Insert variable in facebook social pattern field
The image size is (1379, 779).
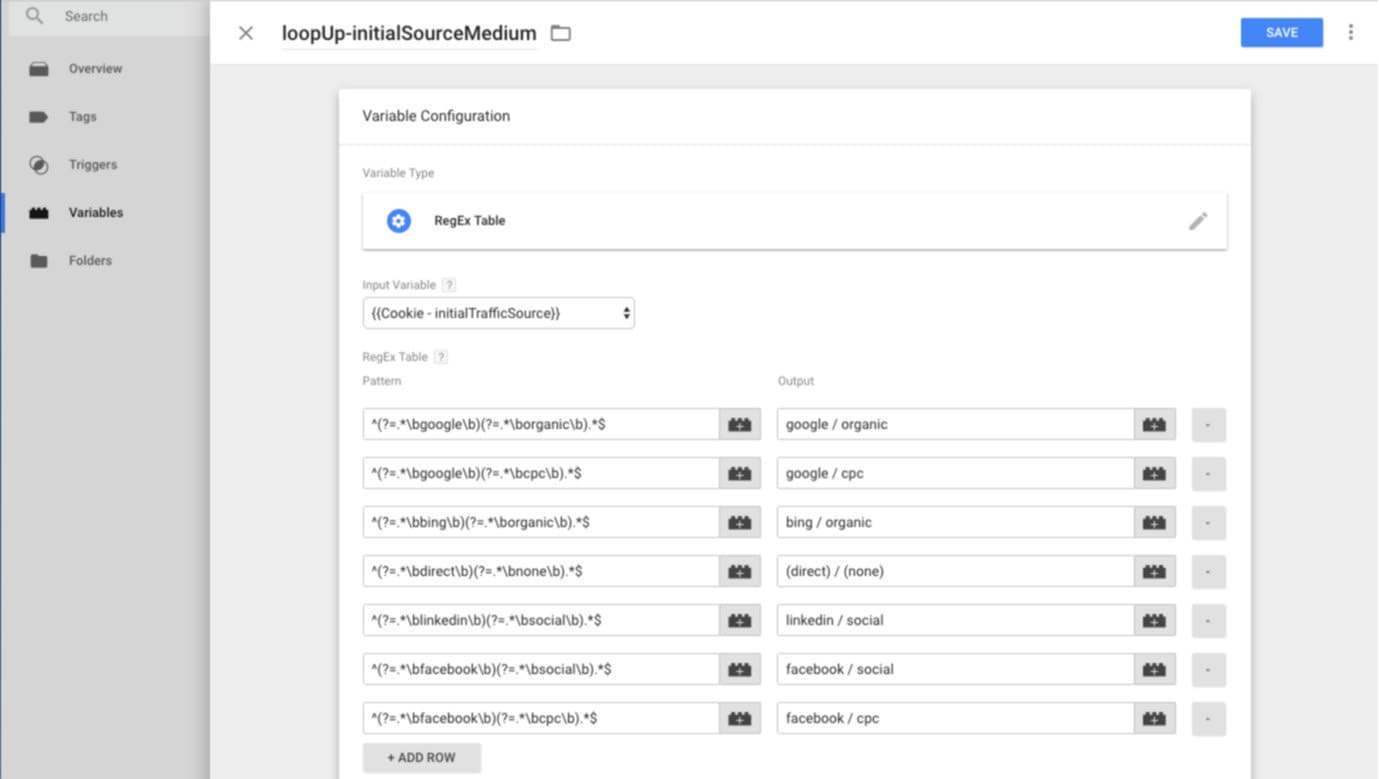pos(740,669)
